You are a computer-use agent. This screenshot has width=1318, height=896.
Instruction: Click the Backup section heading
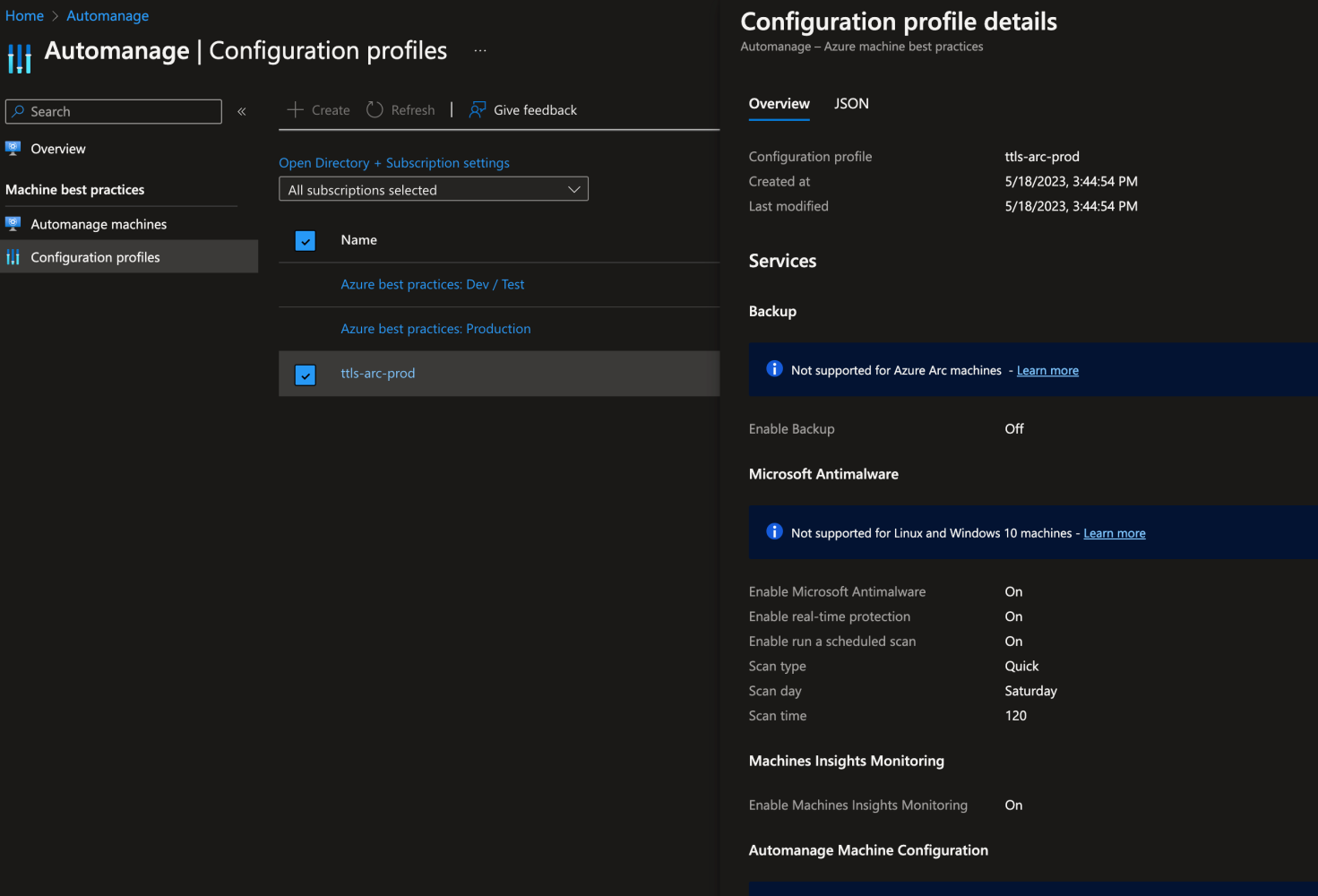tap(772, 311)
